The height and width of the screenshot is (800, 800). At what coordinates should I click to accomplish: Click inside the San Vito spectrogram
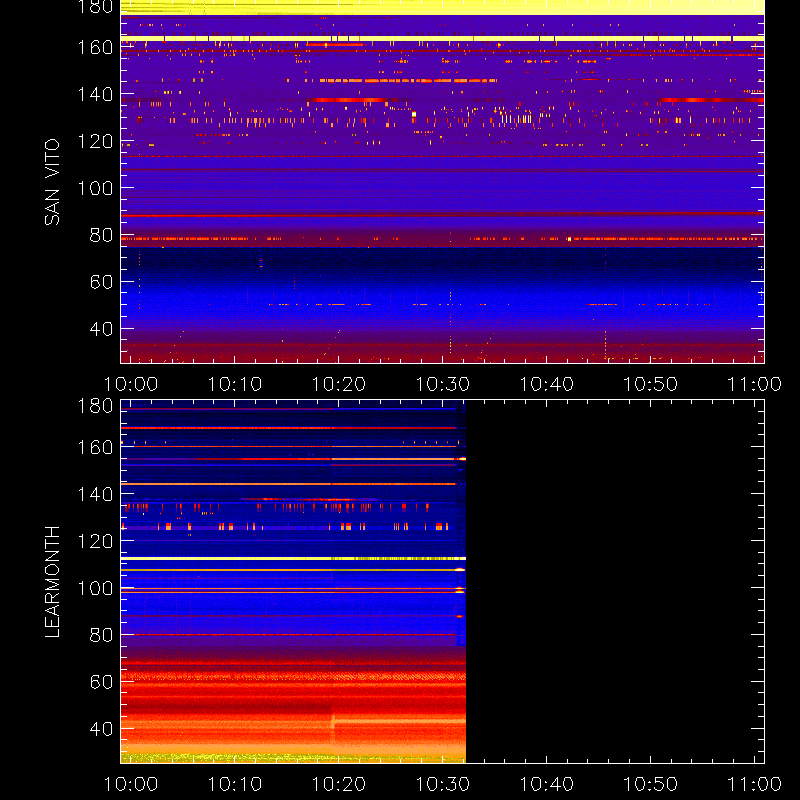click(442, 182)
